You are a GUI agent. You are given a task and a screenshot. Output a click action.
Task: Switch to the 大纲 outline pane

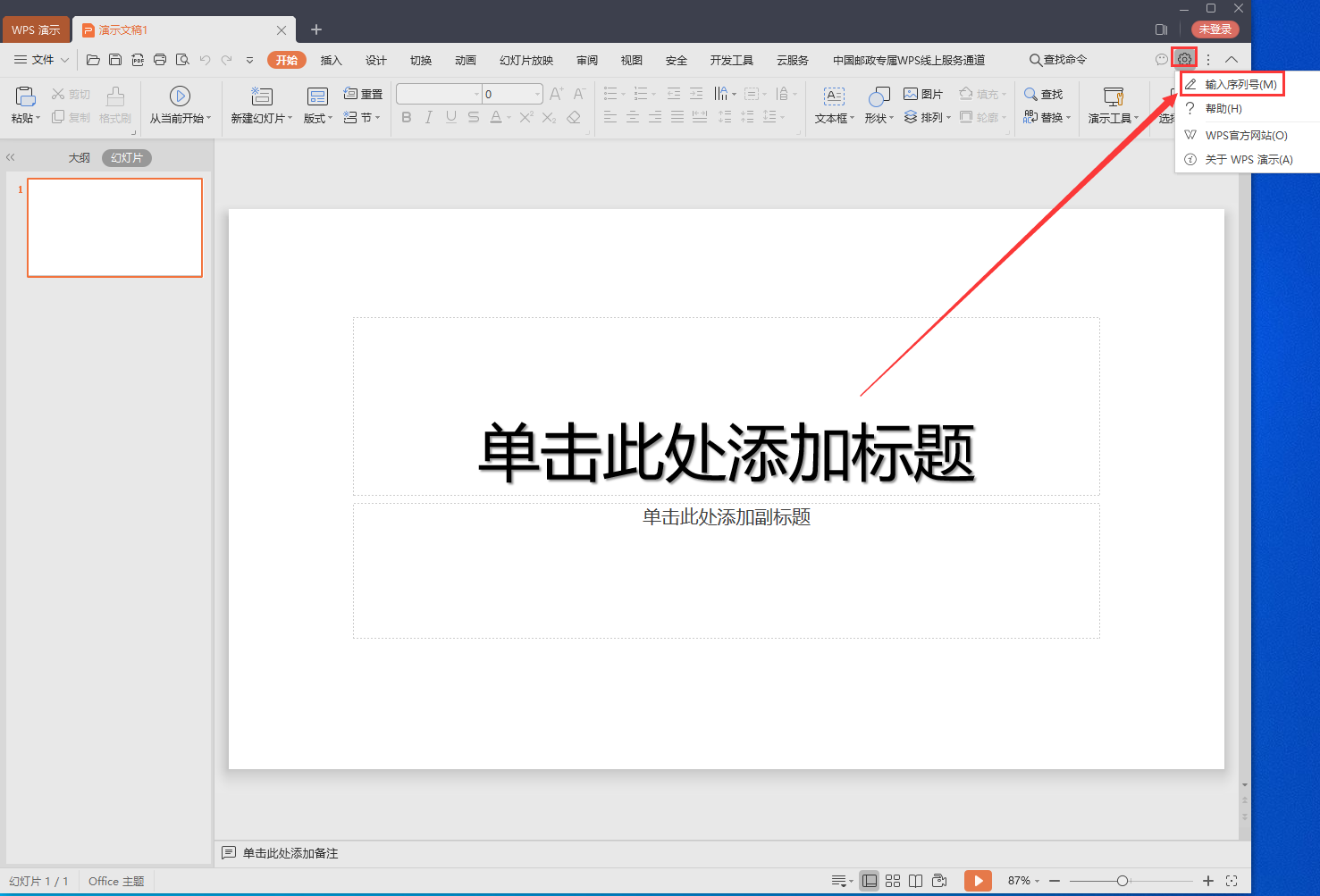[80, 157]
